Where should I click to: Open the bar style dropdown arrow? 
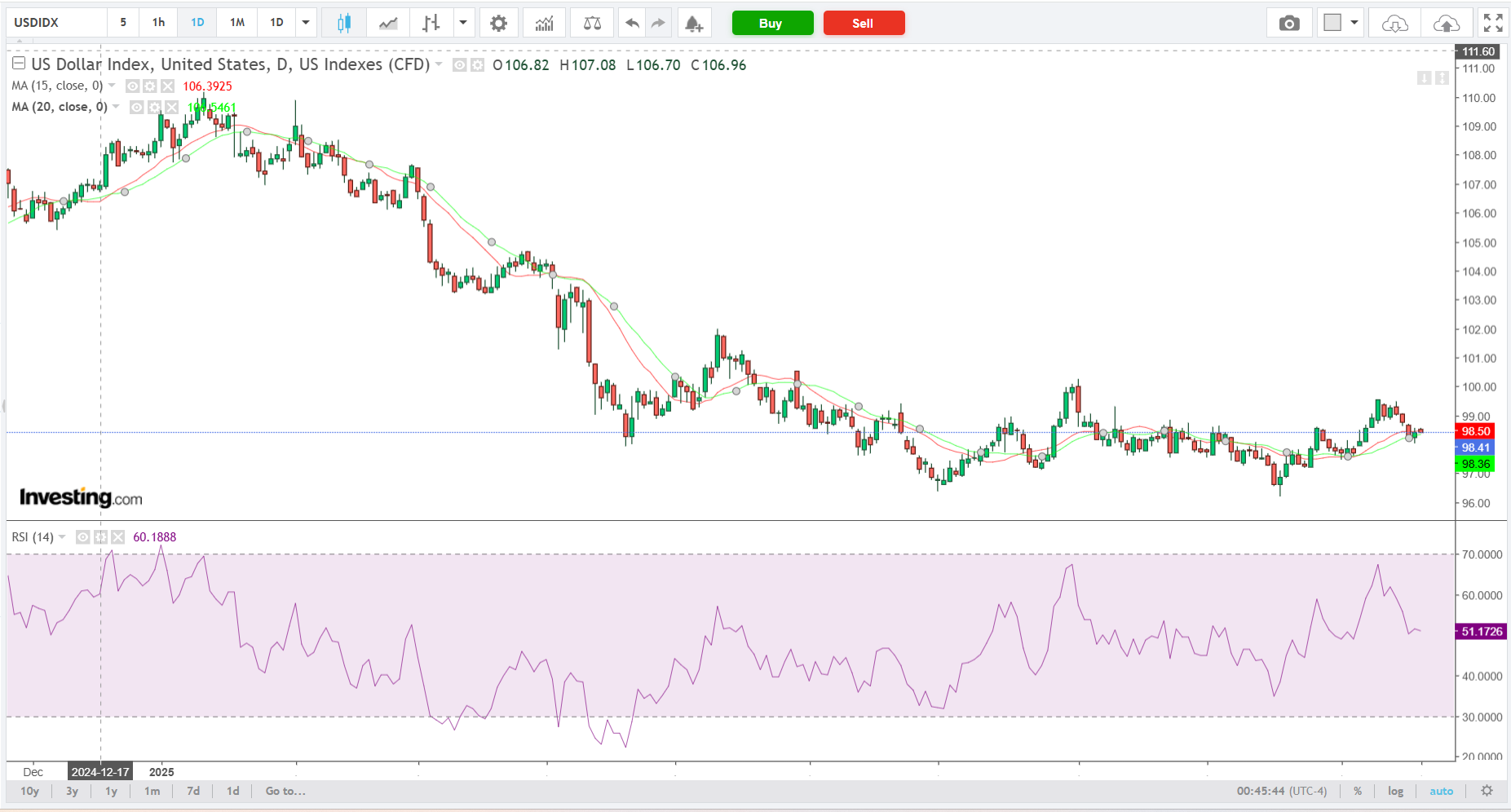[x=462, y=23]
